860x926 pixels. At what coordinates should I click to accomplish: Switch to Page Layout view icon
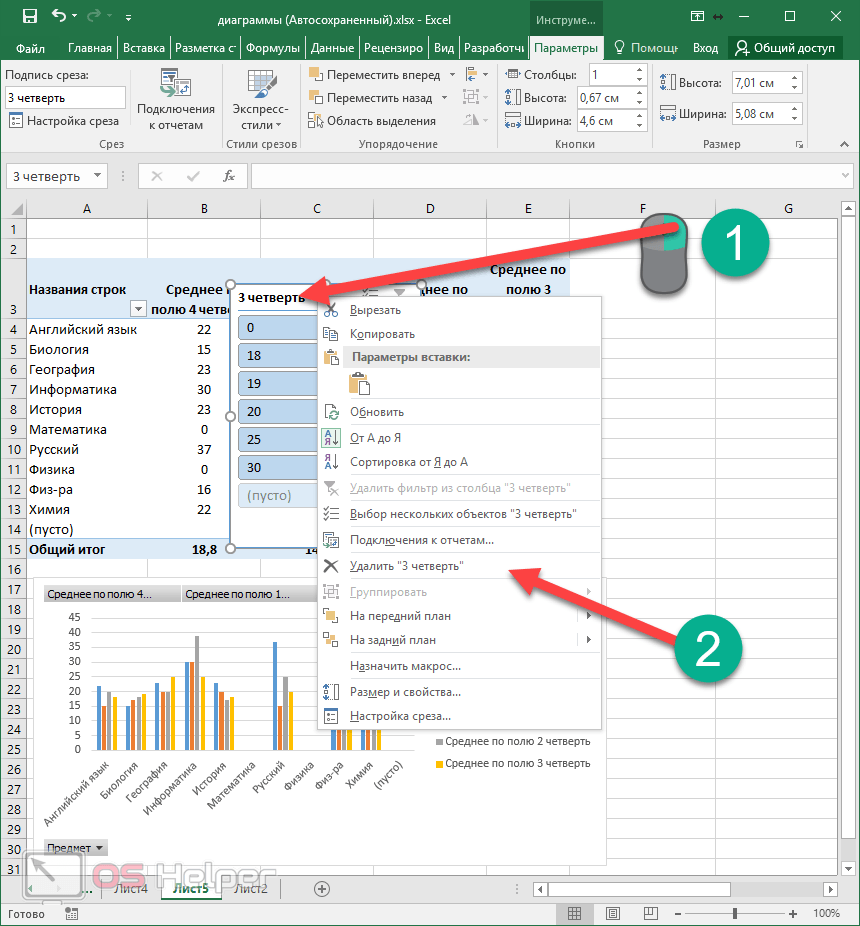[613, 913]
